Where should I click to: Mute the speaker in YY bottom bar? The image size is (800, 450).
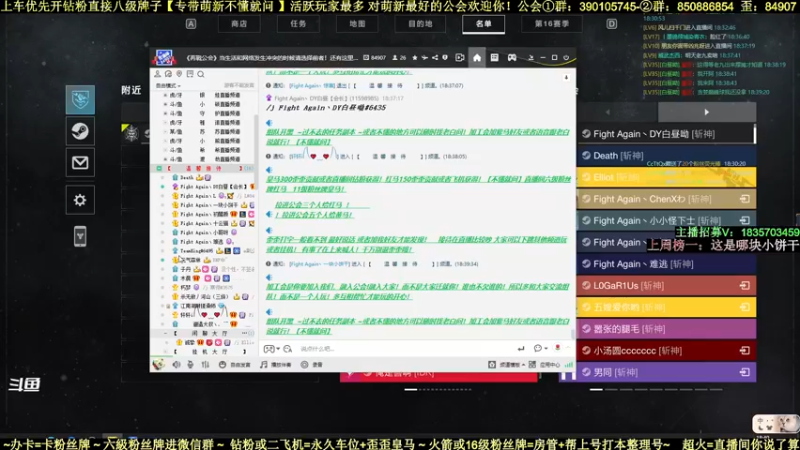tap(177, 365)
